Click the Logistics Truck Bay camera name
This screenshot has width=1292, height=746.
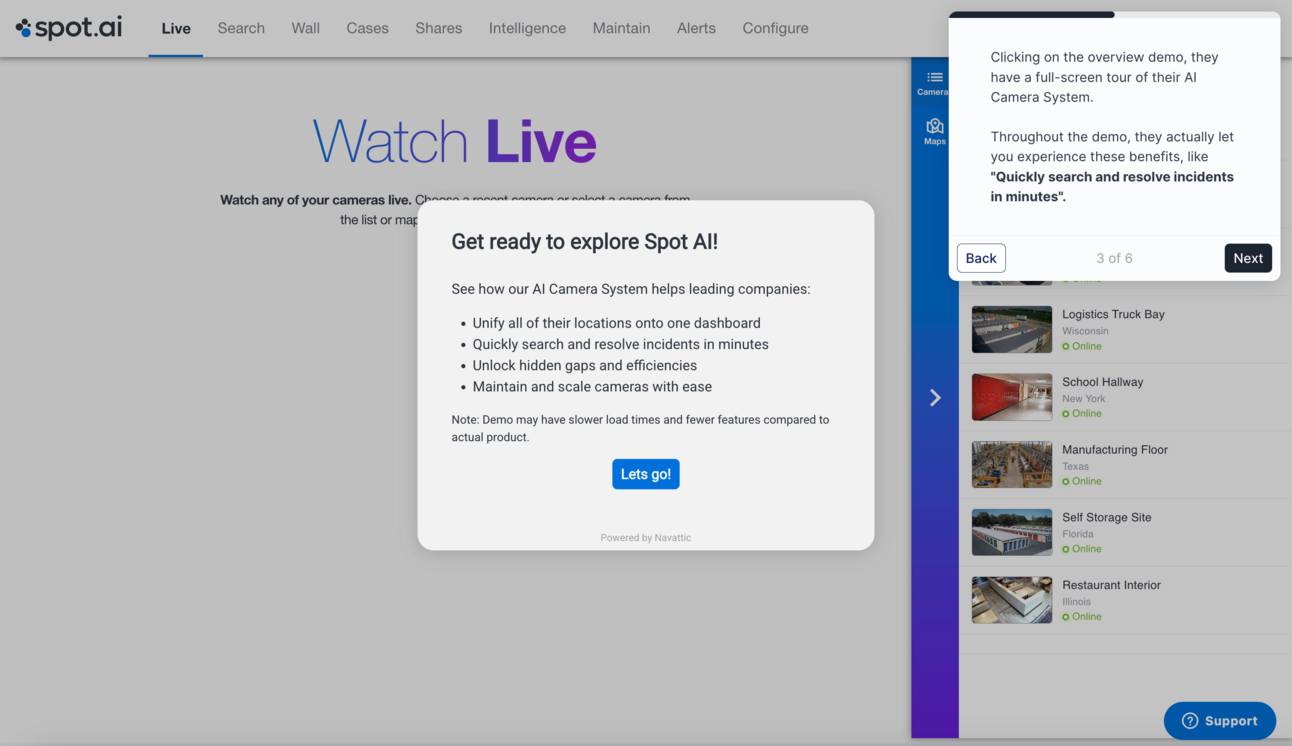click(1113, 314)
